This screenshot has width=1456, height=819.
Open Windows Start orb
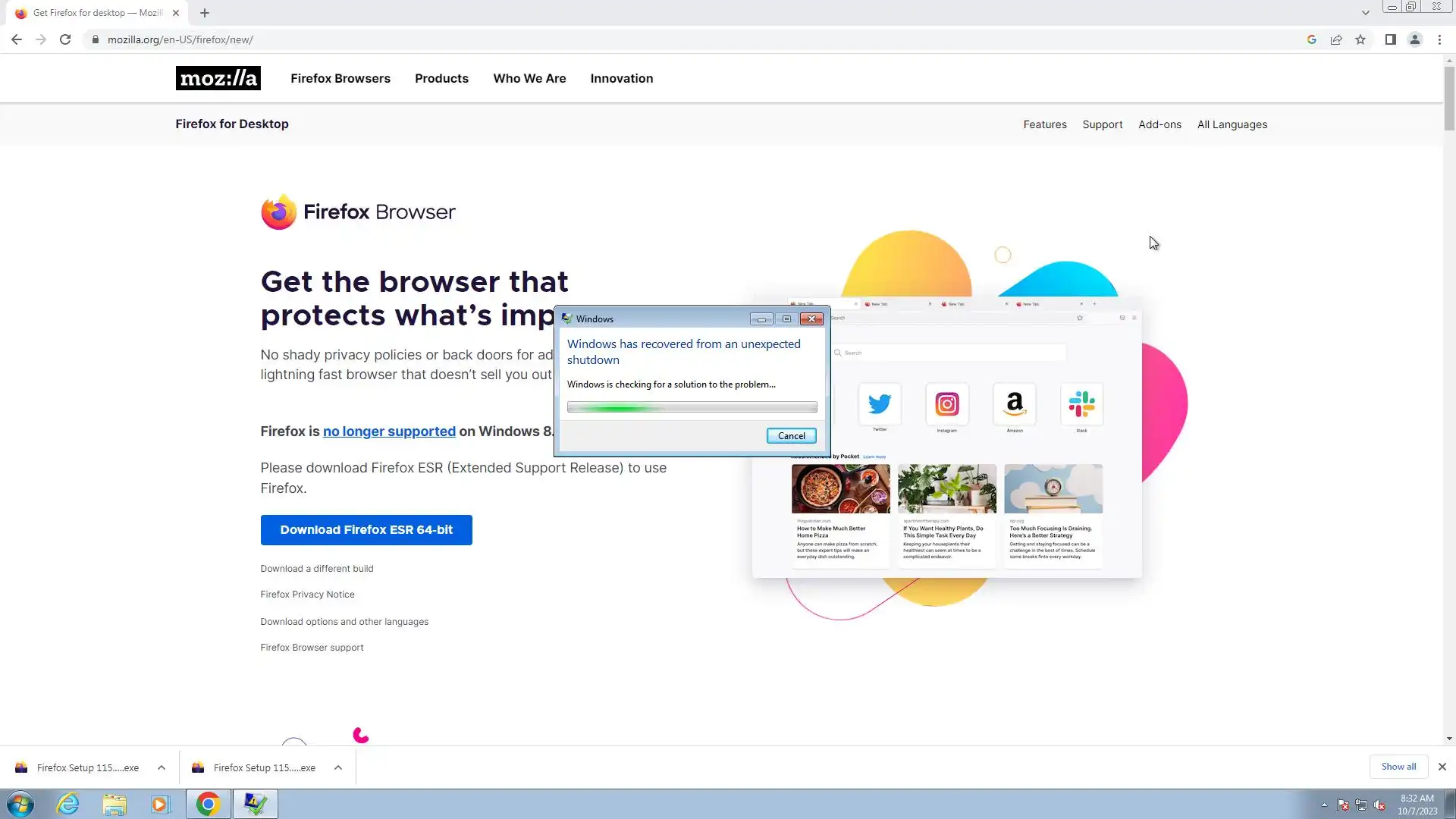[x=20, y=804]
